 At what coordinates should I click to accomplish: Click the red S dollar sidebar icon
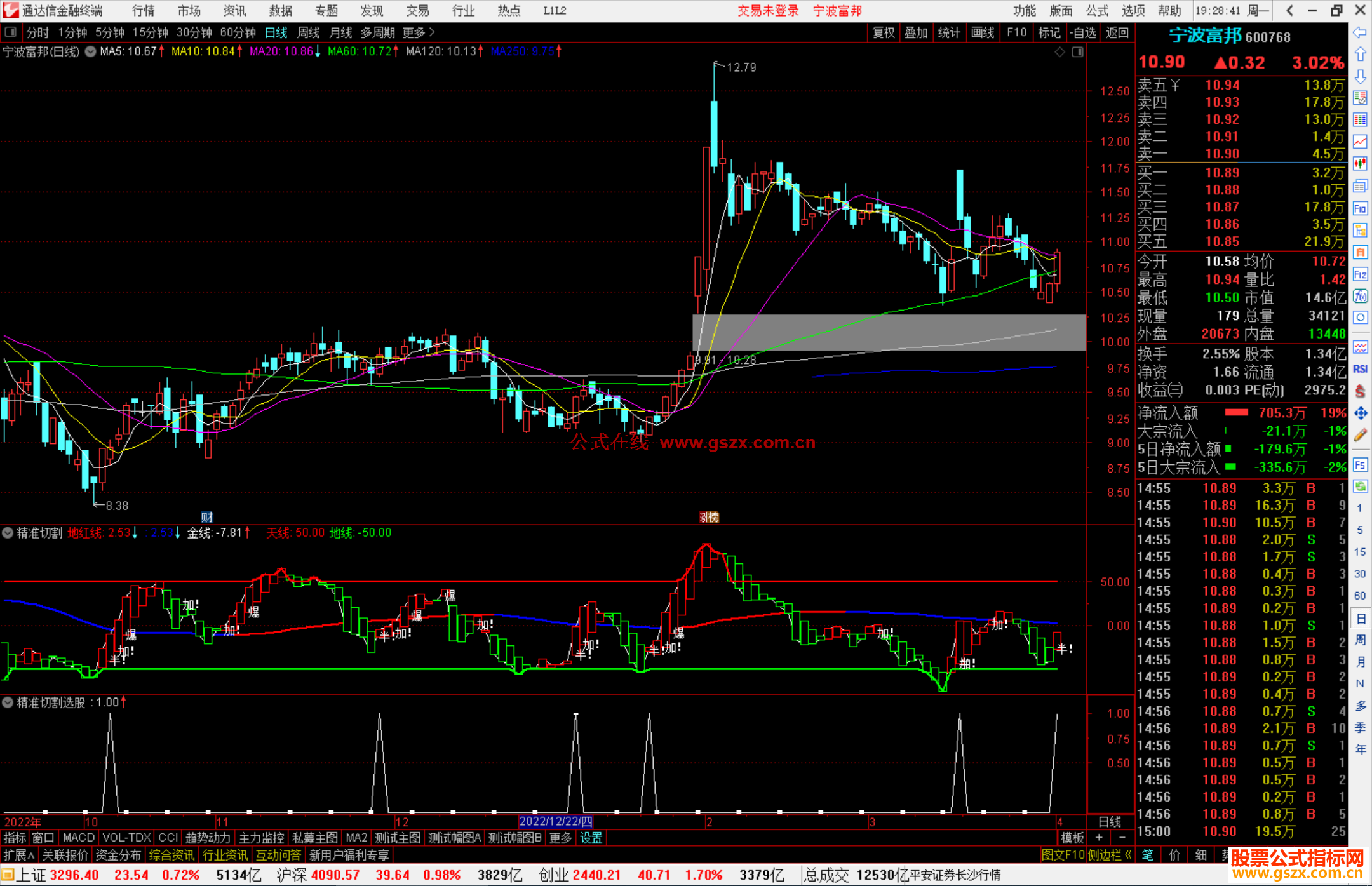point(1360,391)
